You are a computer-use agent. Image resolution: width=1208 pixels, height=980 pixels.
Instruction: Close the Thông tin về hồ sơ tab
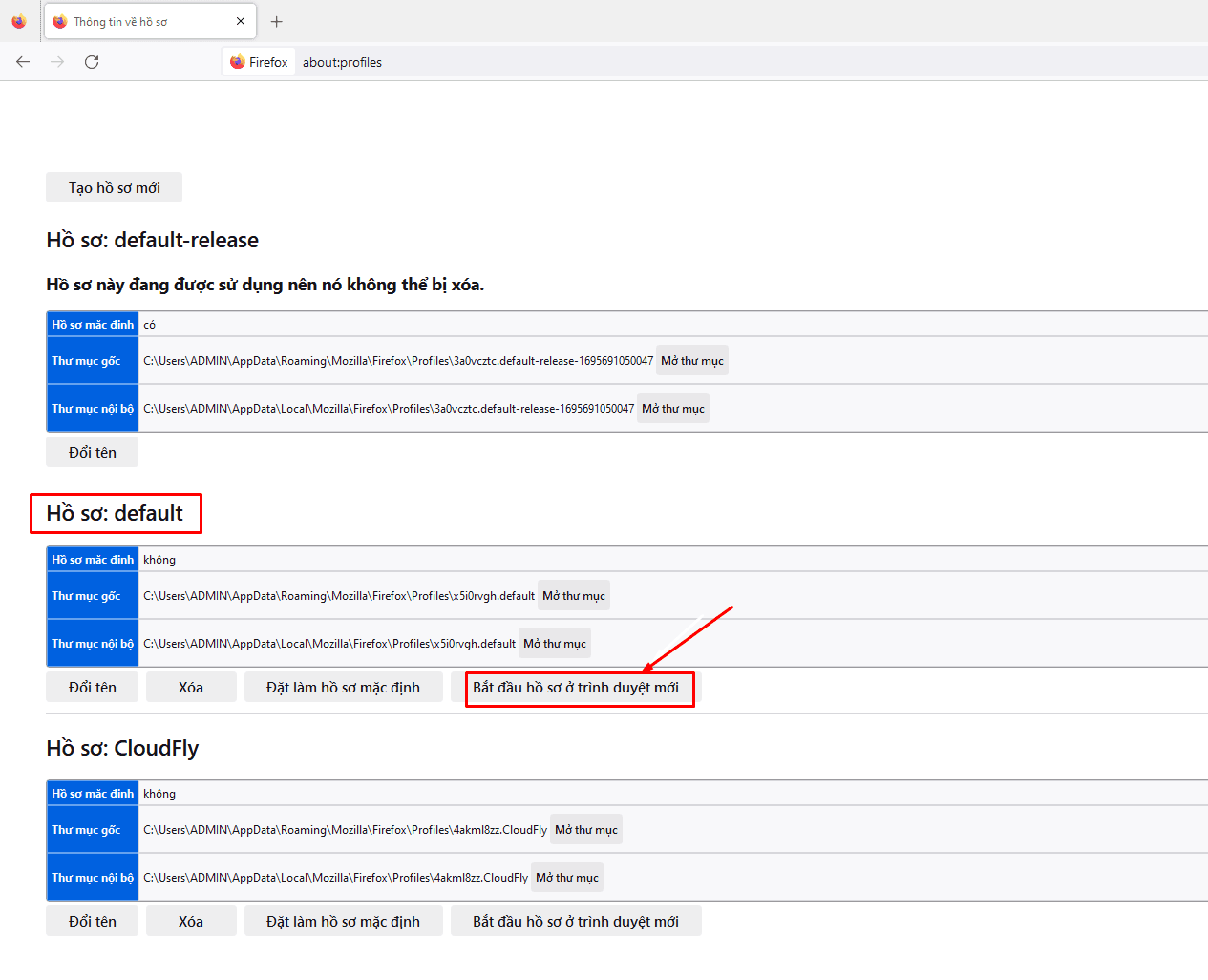241,21
